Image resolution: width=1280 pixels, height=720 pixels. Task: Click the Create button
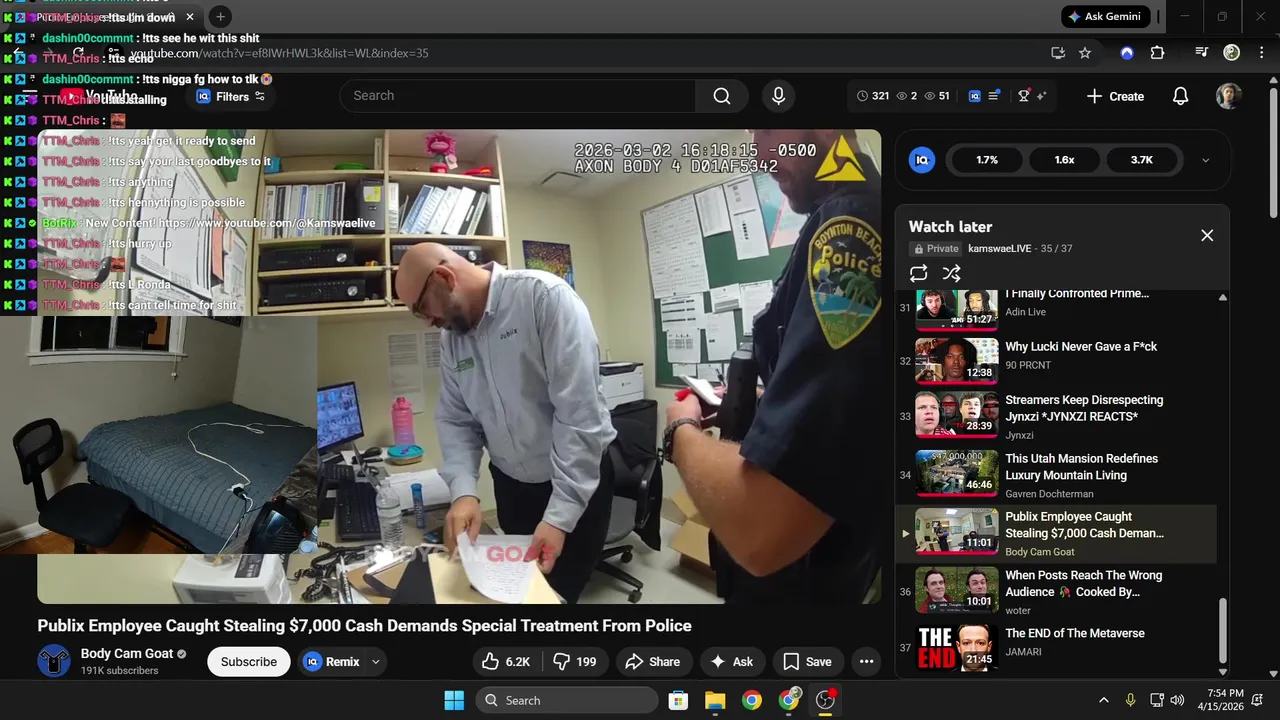point(1115,96)
